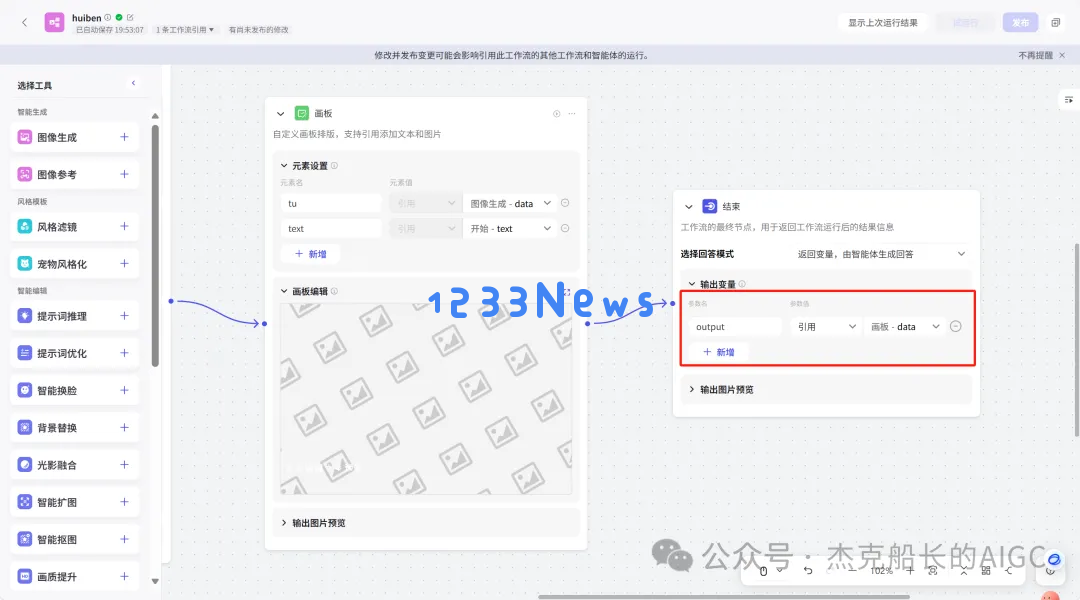Add 画质提升 node with plus
The image size is (1080, 600).
(125, 576)
